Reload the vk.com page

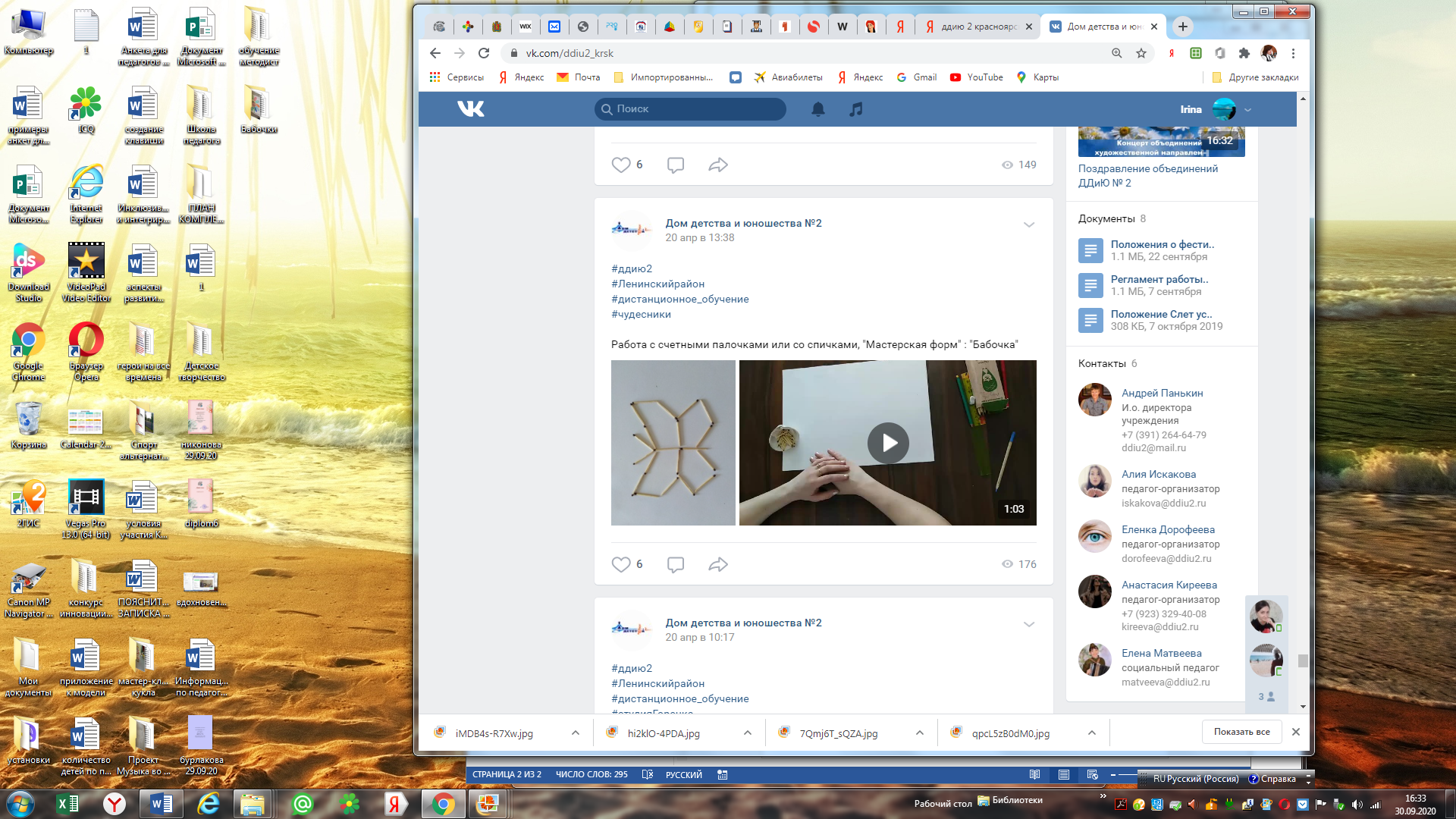[x=484, y=53]
